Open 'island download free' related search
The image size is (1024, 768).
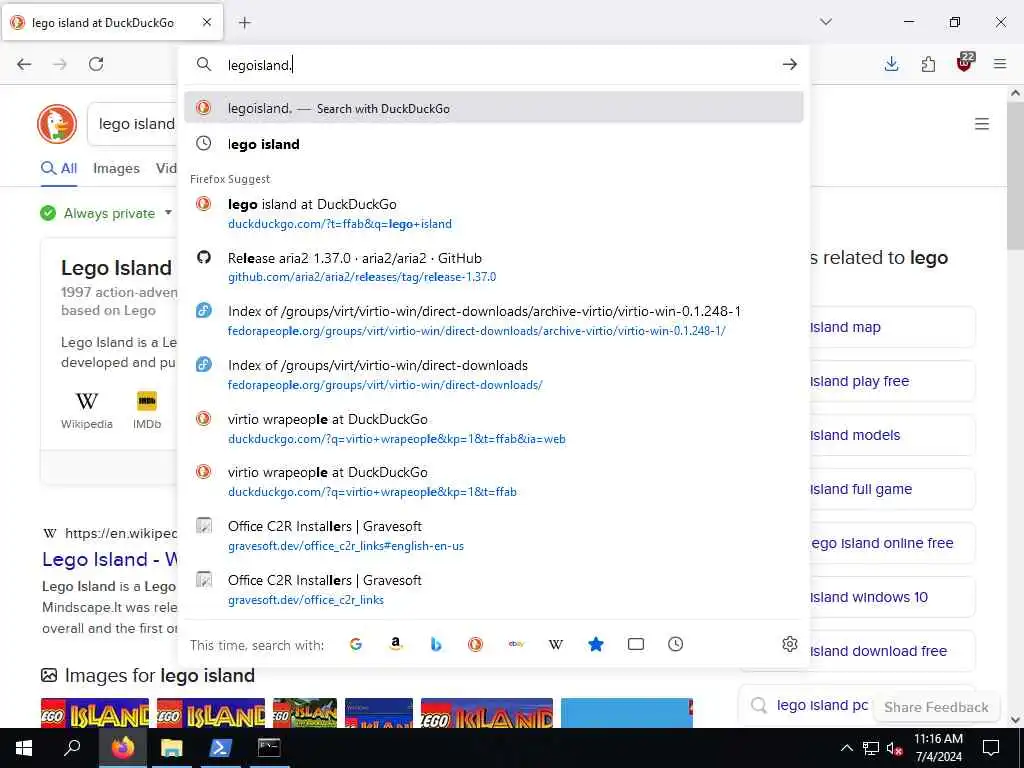pyautogui.click(x=892, y=651)
